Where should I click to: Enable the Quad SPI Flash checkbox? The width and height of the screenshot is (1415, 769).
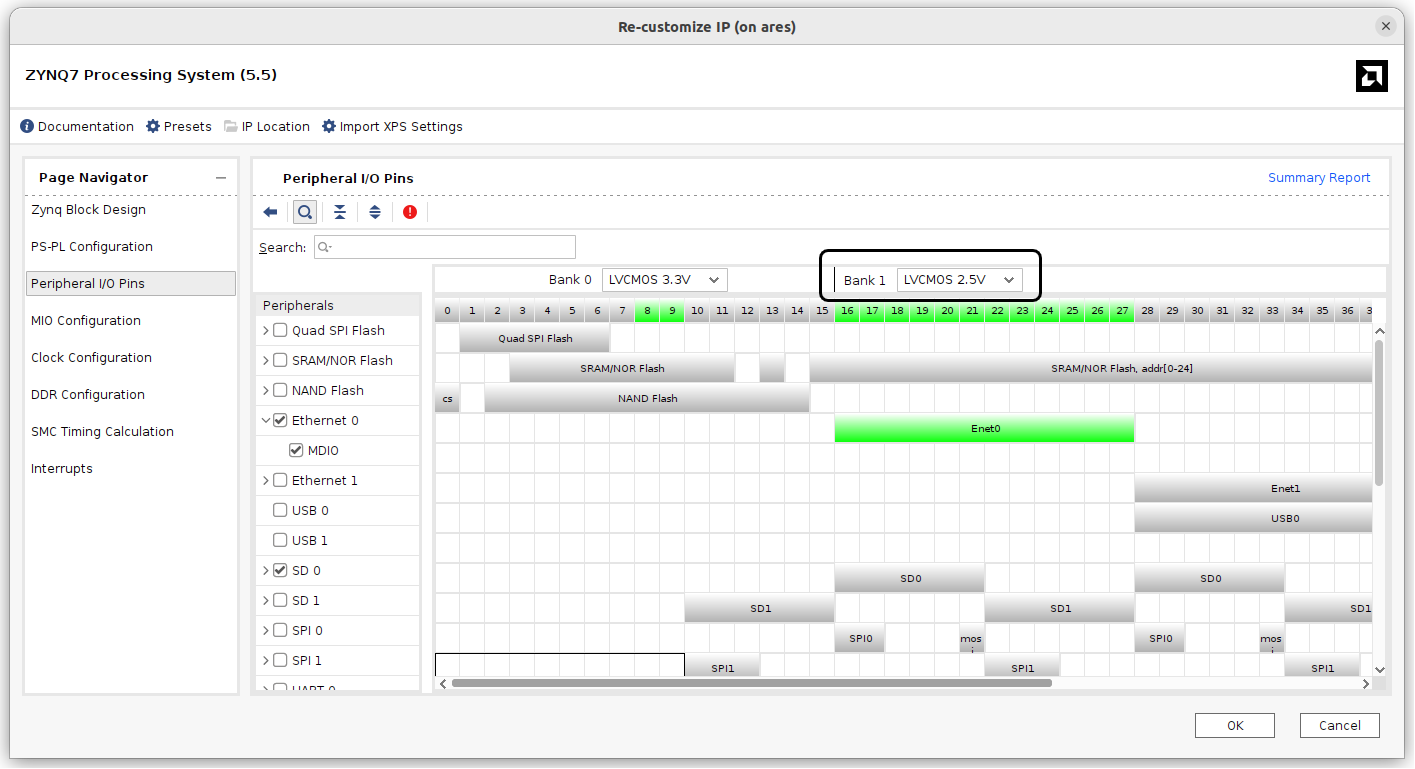point(280,330)
